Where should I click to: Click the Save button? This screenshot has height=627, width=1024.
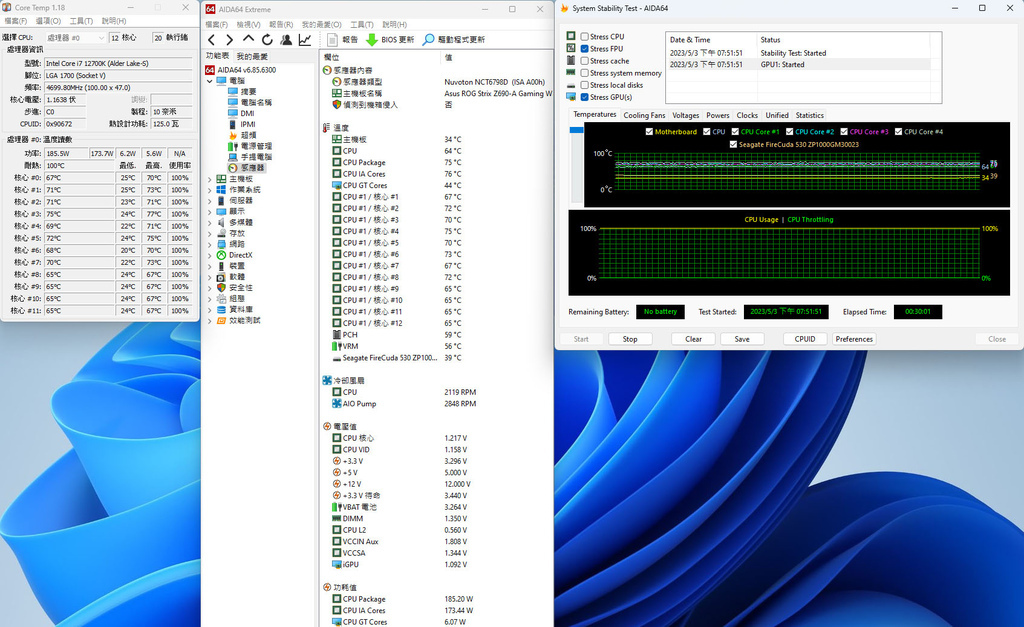click(x=742, y=339)
